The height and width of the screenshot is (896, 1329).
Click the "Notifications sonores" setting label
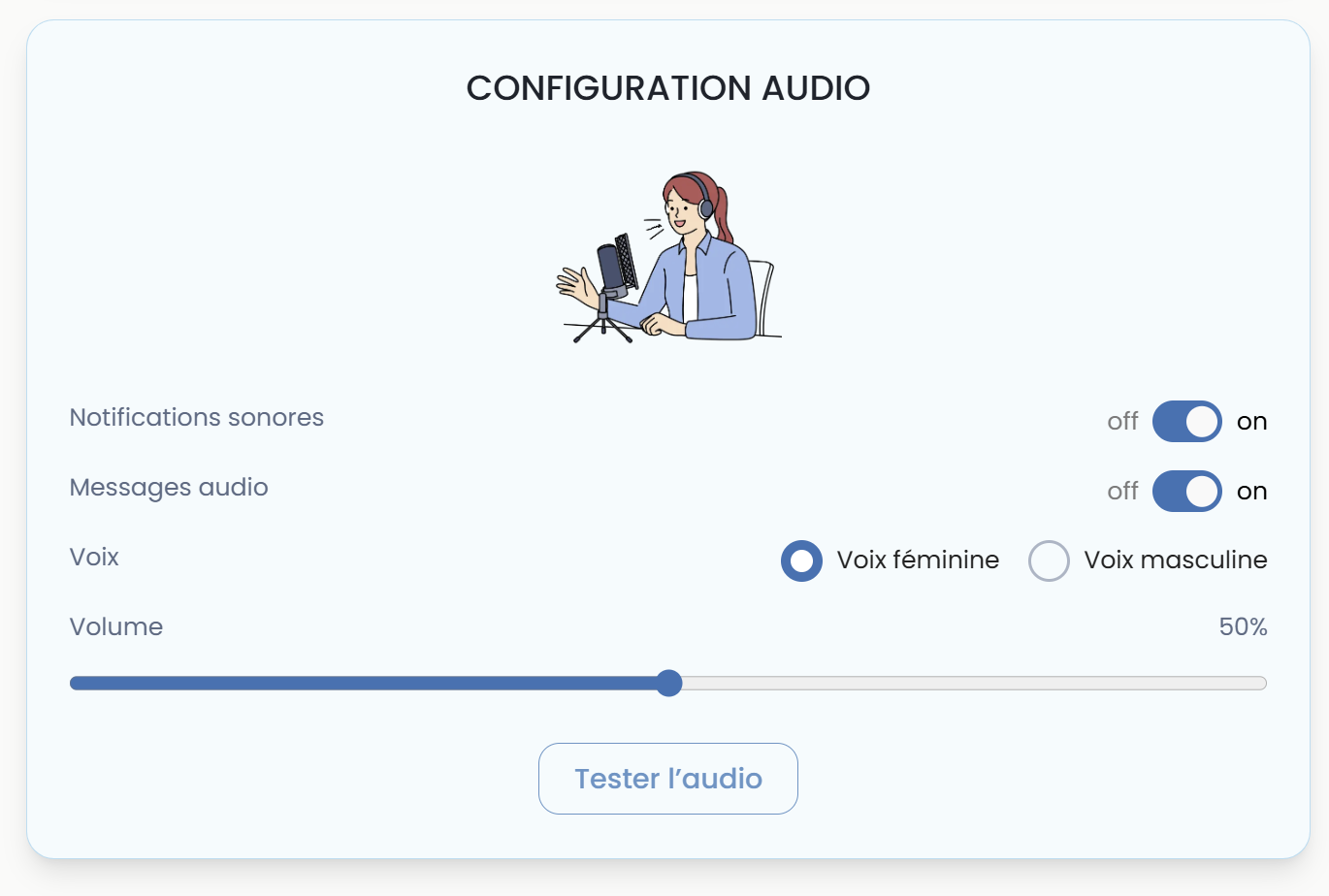pos(197,418)
